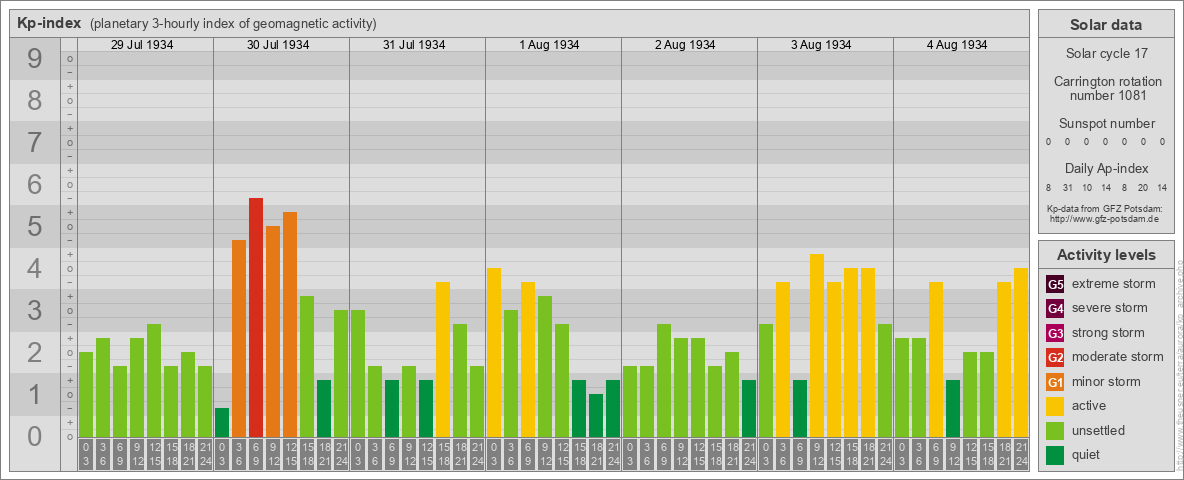1184x480 pixels.
Task: Click the 'Activity levels' panel header
Action: click(x=1105, y=255)
